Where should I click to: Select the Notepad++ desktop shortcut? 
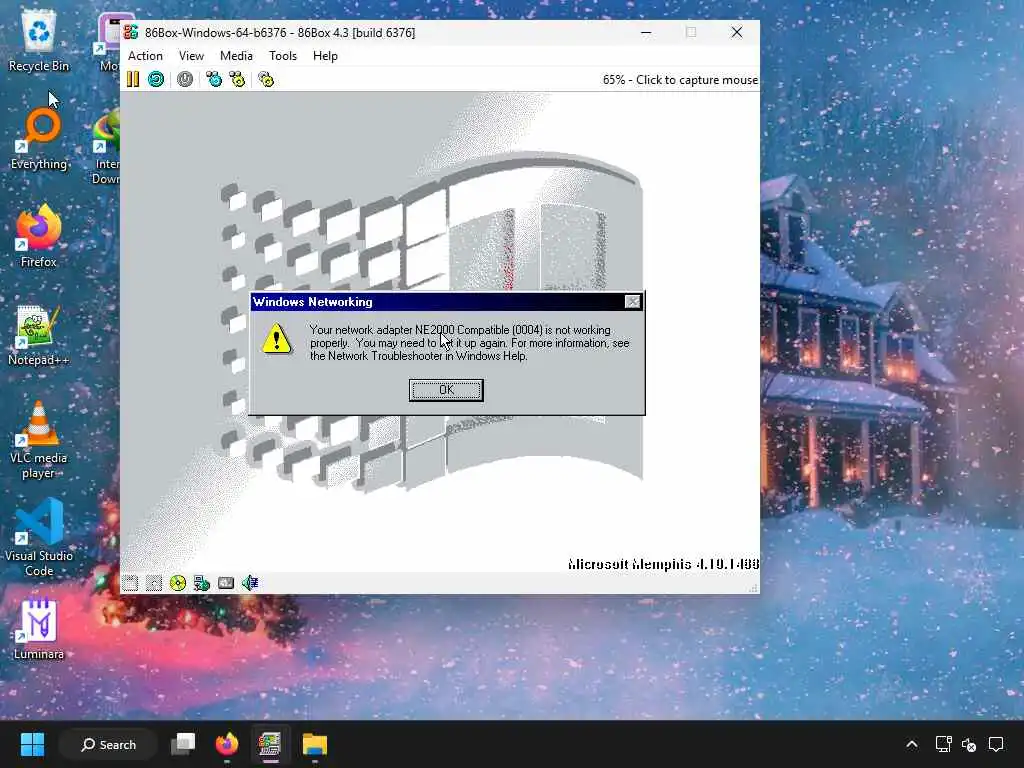pyautogui.click(x=39, y=335)
